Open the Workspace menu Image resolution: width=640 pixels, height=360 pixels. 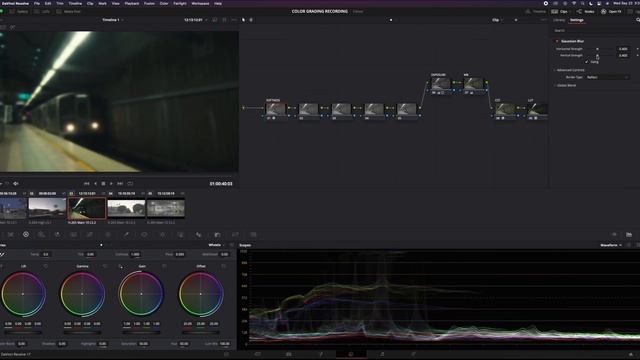tap(200, 3)
